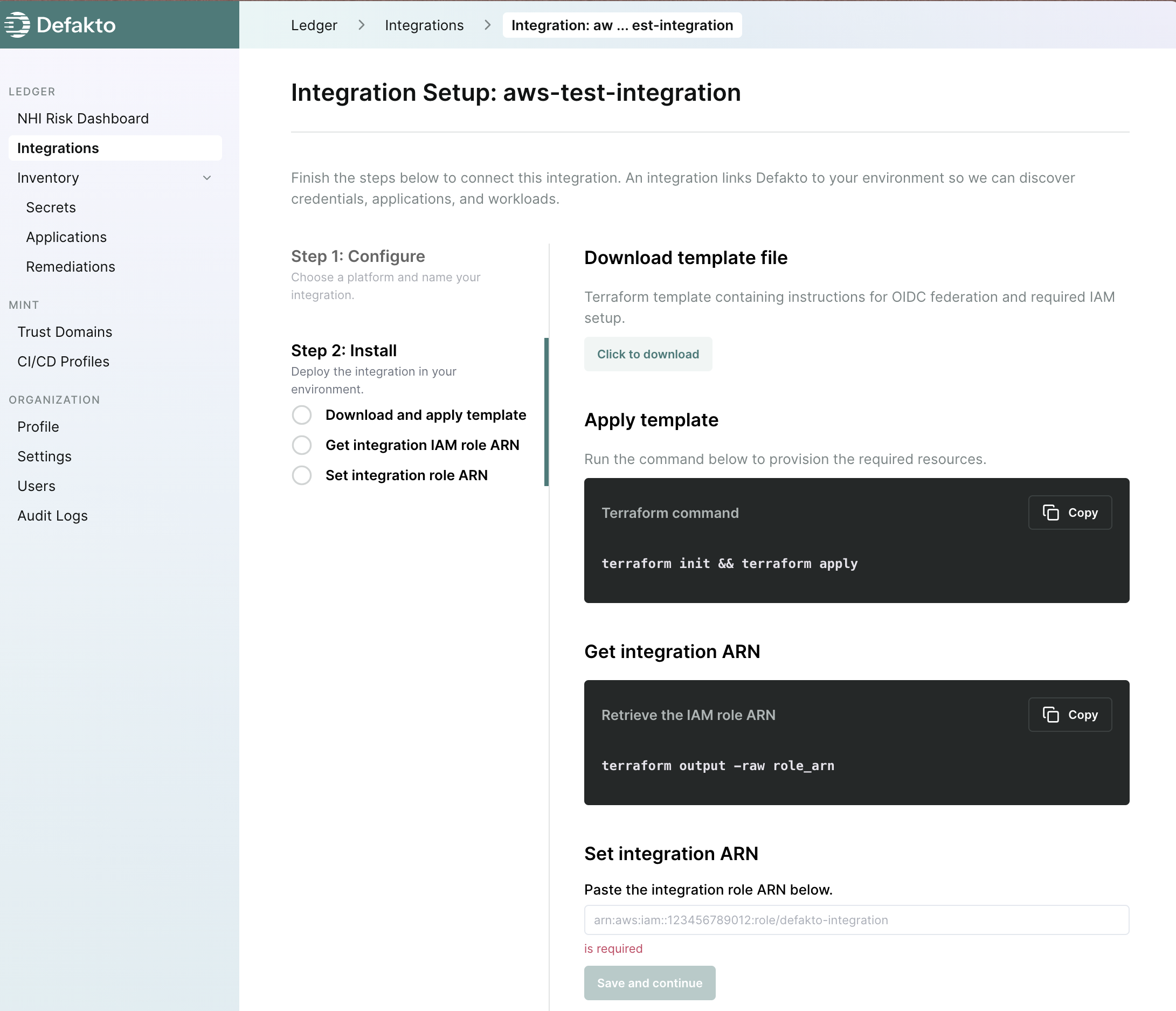The height and width of the screenshot is (1011, 1176).
Task: Open Audit Logs
Action: [x=52, y=515]
